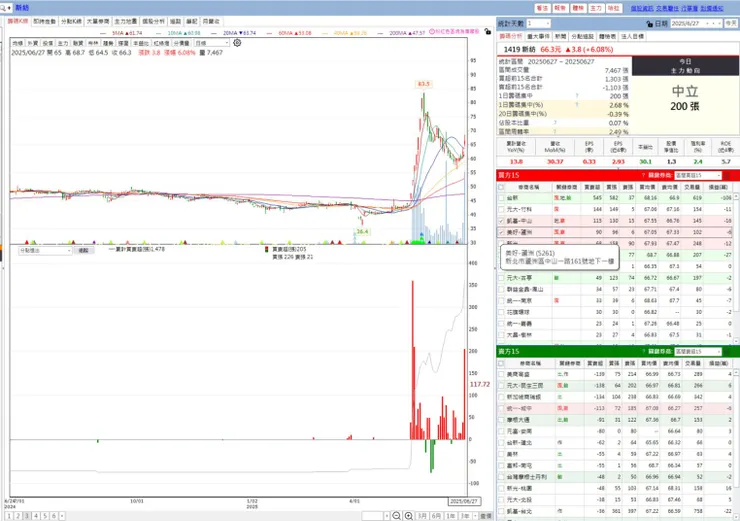Switch to the 主力地圖 tab
This screenshot has height=521, width=740.
(126, 21)
